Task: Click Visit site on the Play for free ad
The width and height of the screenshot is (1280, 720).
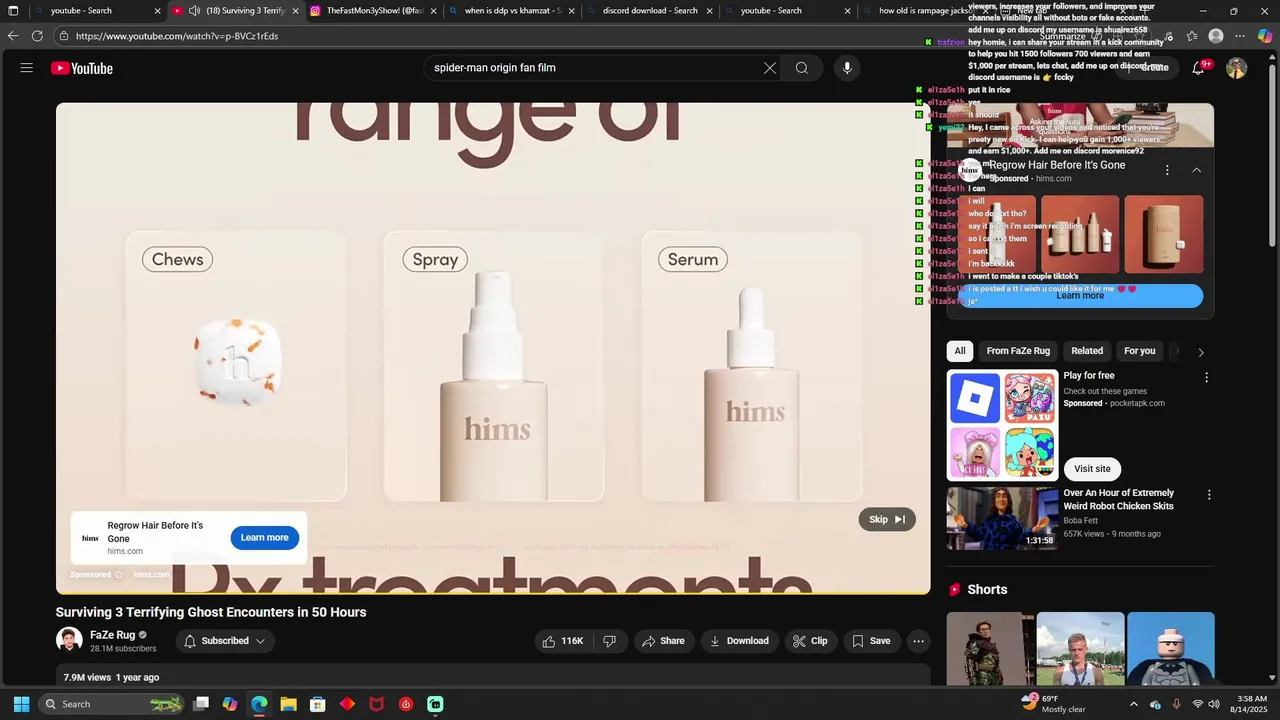Action: coord(1092,469)
